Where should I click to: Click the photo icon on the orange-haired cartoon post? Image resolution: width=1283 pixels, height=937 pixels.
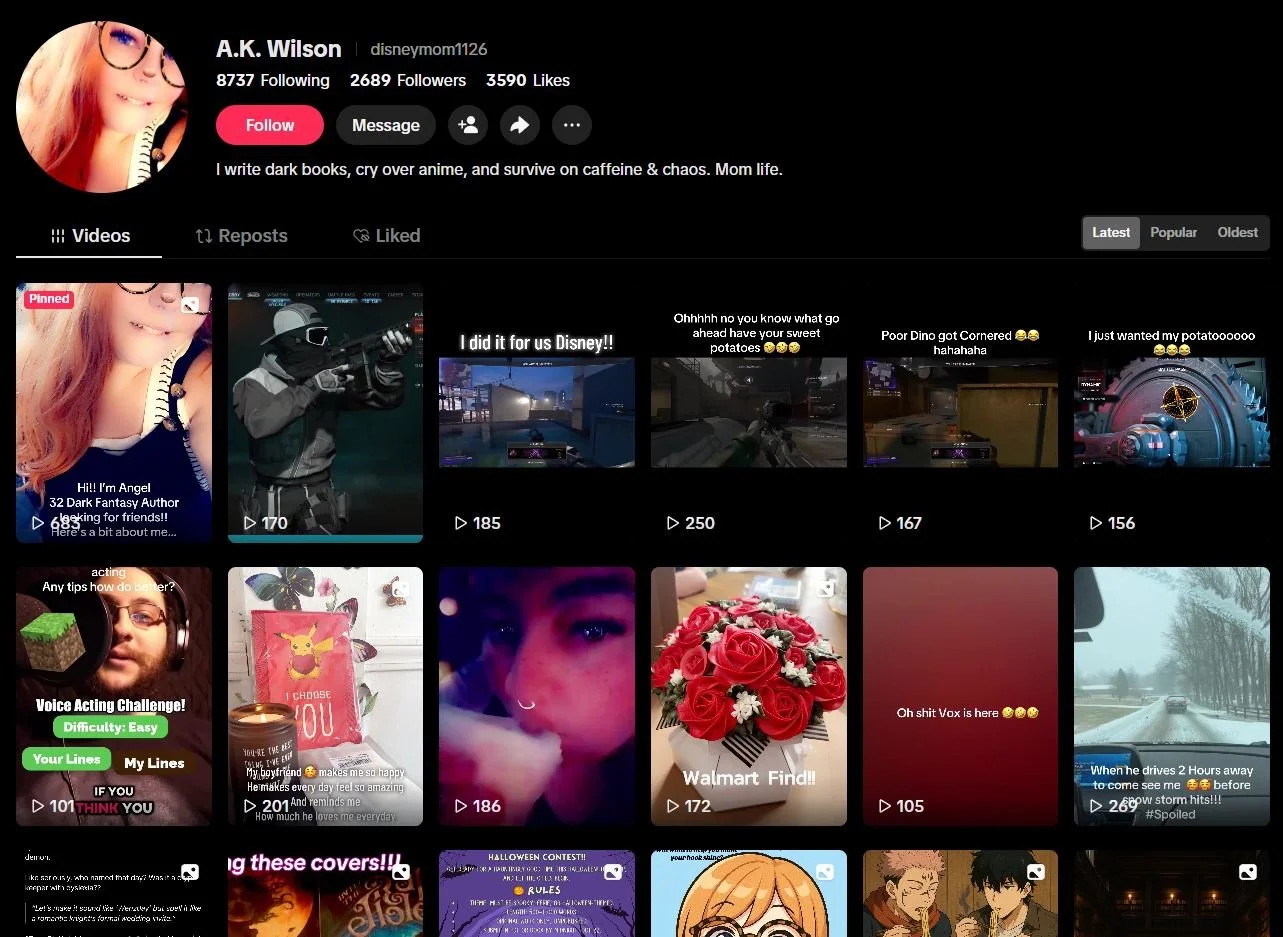coord(825,872)
